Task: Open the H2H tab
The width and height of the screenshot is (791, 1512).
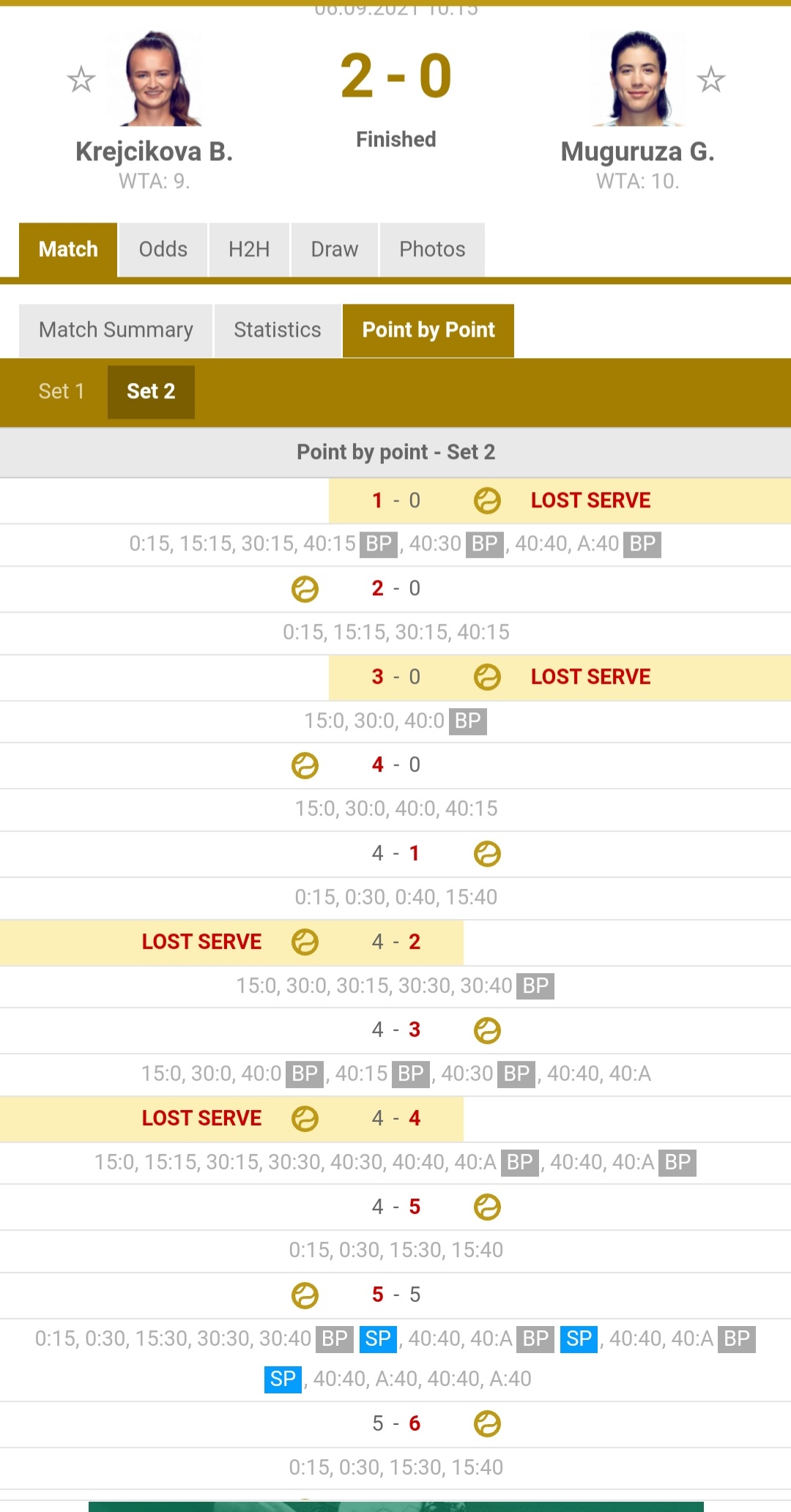Action: click(x=249, y=250)
